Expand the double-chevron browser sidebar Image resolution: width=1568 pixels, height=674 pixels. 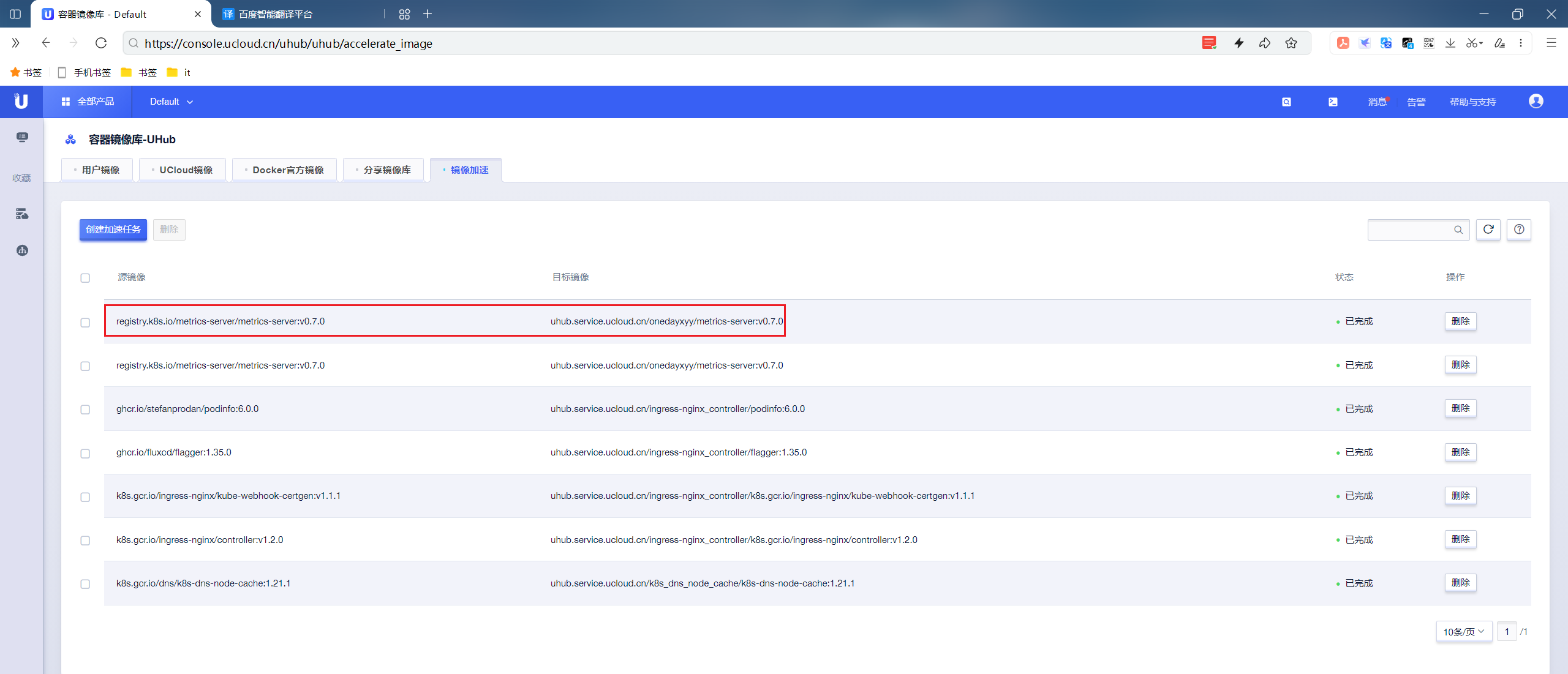point(15,43)
